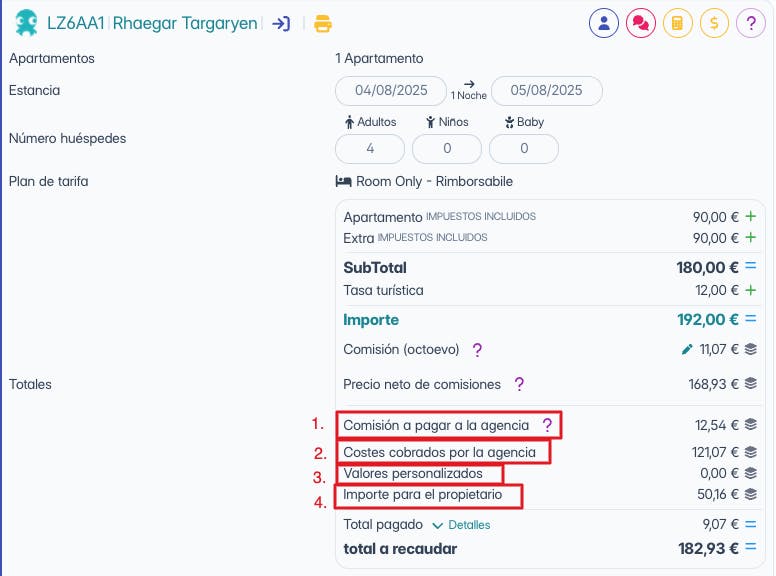The image size is (776, 576).
Task: Click the orange printer icon
Action: coord(322,23)
